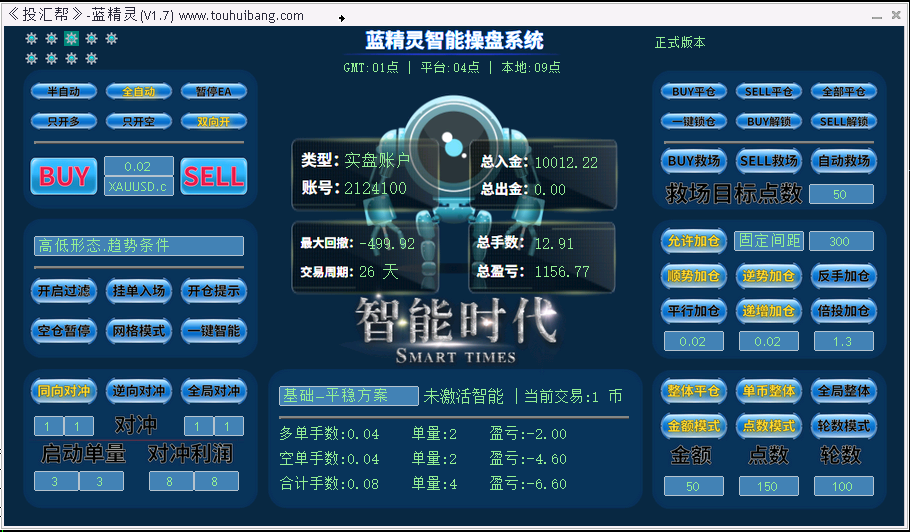Click 挂单入场 button

tap(139, 291)
